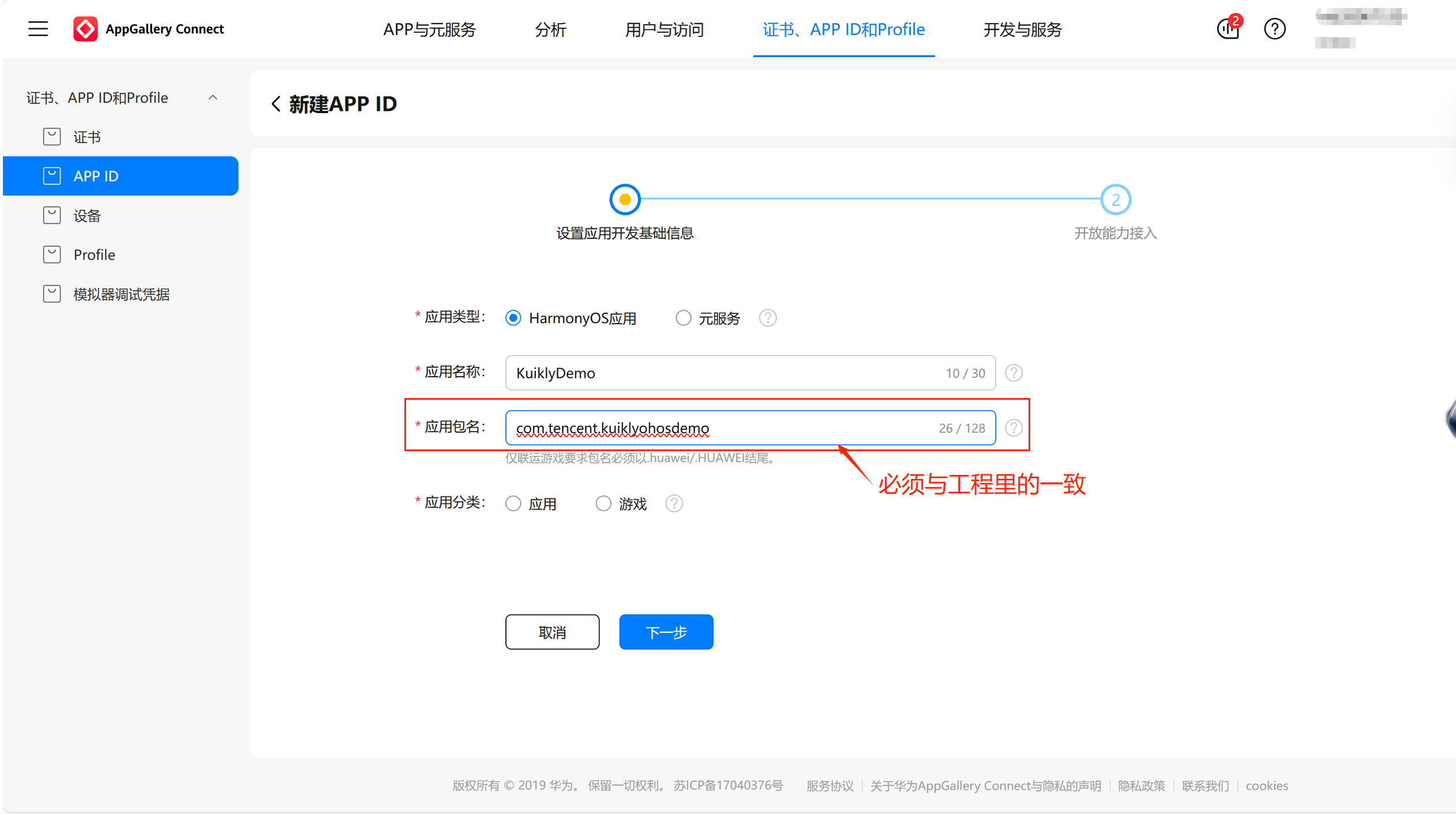1456x814 pixels.
Task: Open the hamburger menu icon
Action: point(38,29)
